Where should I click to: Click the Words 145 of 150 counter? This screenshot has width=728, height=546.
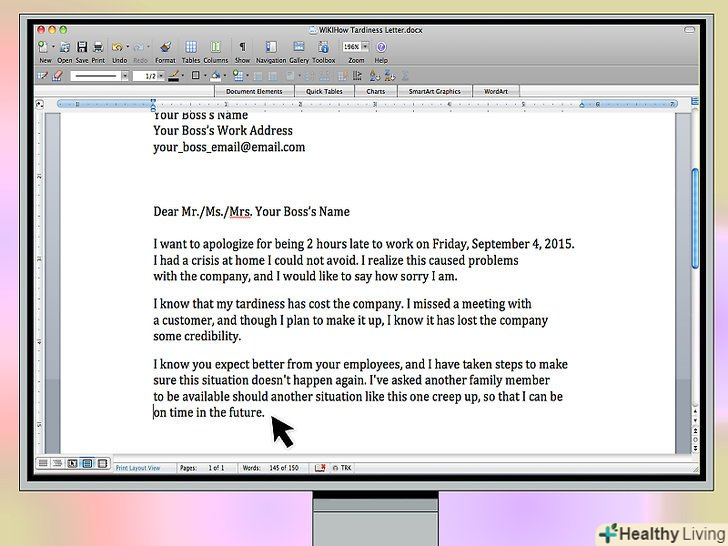point(271,468)
